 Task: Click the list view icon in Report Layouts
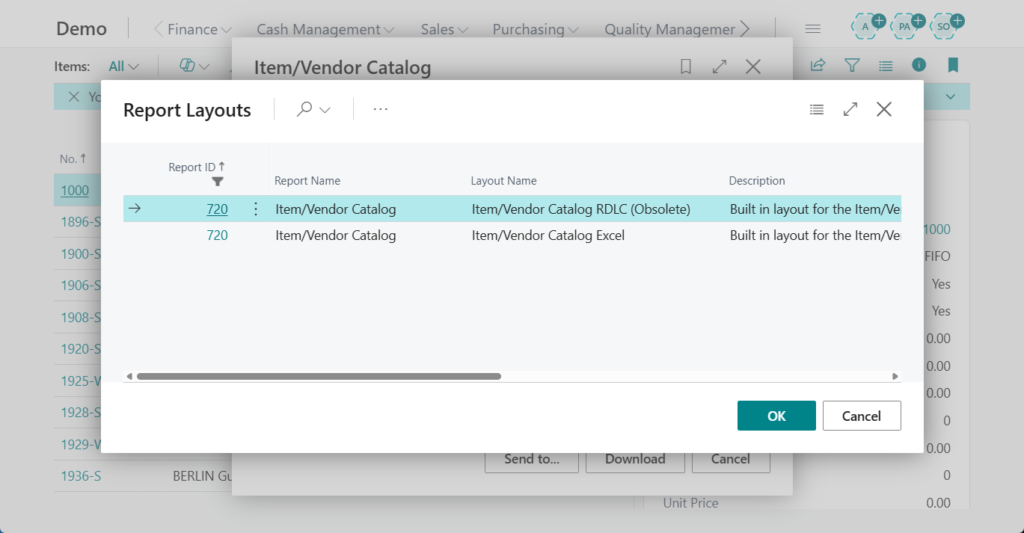click(x=817, y=110)
